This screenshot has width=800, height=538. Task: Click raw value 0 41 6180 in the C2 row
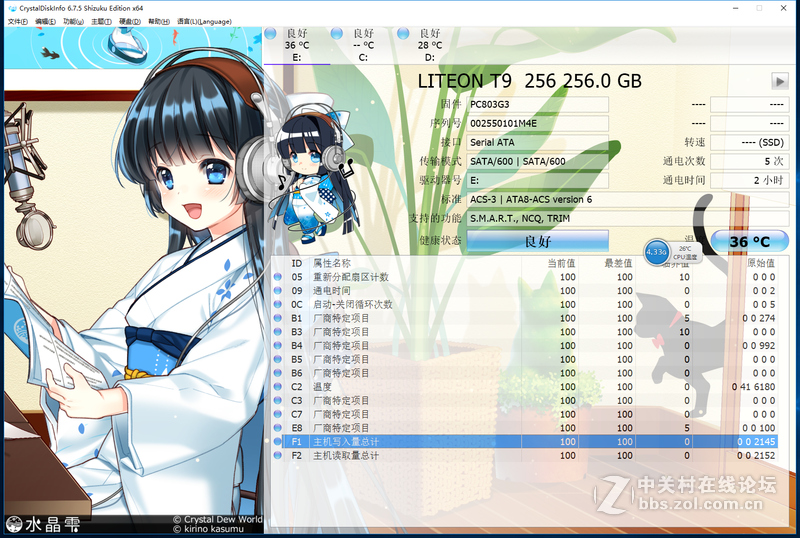pyautogui.click(x=754, y=387)
